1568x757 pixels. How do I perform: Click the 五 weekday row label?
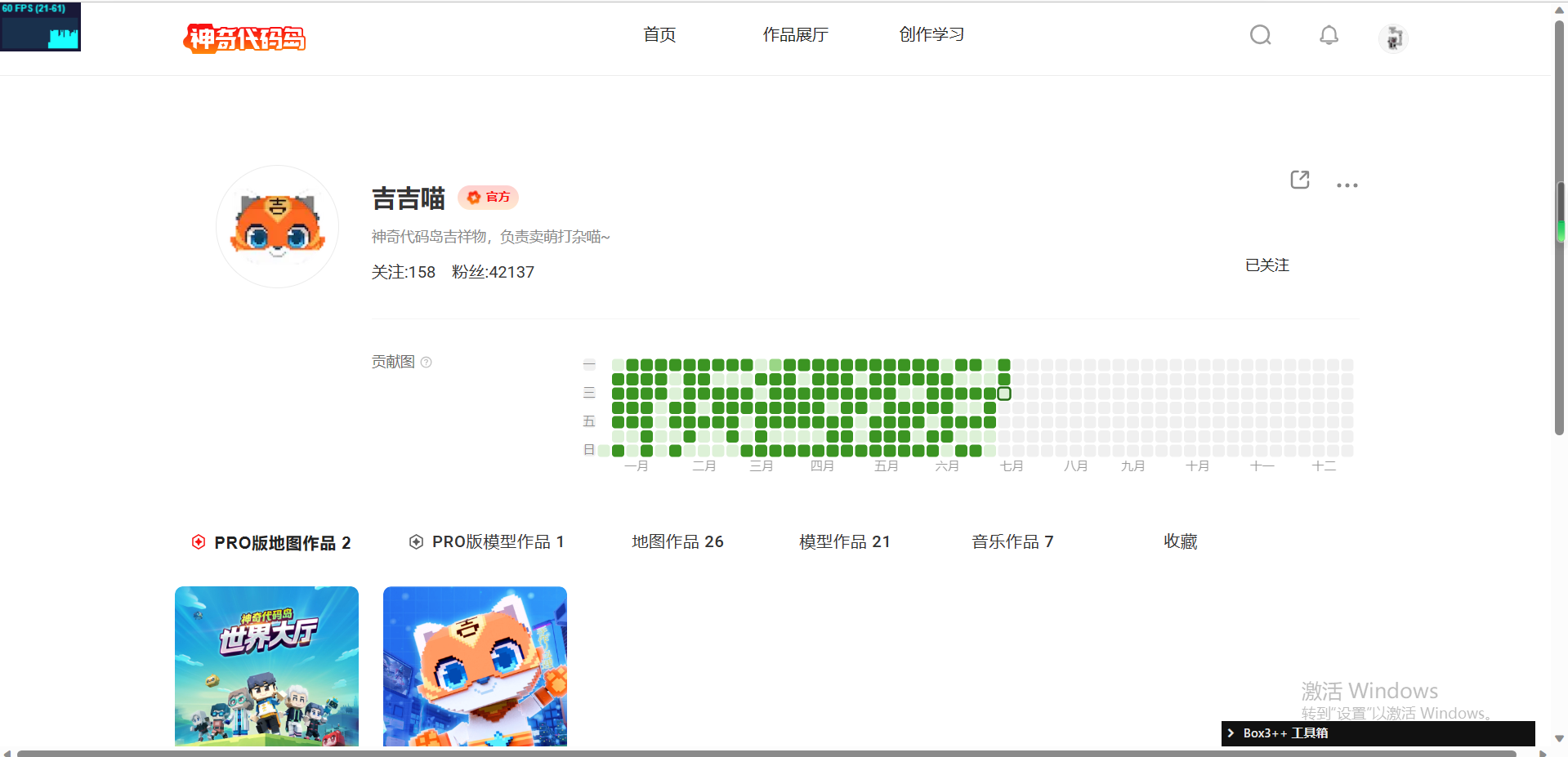click(589, 421)
